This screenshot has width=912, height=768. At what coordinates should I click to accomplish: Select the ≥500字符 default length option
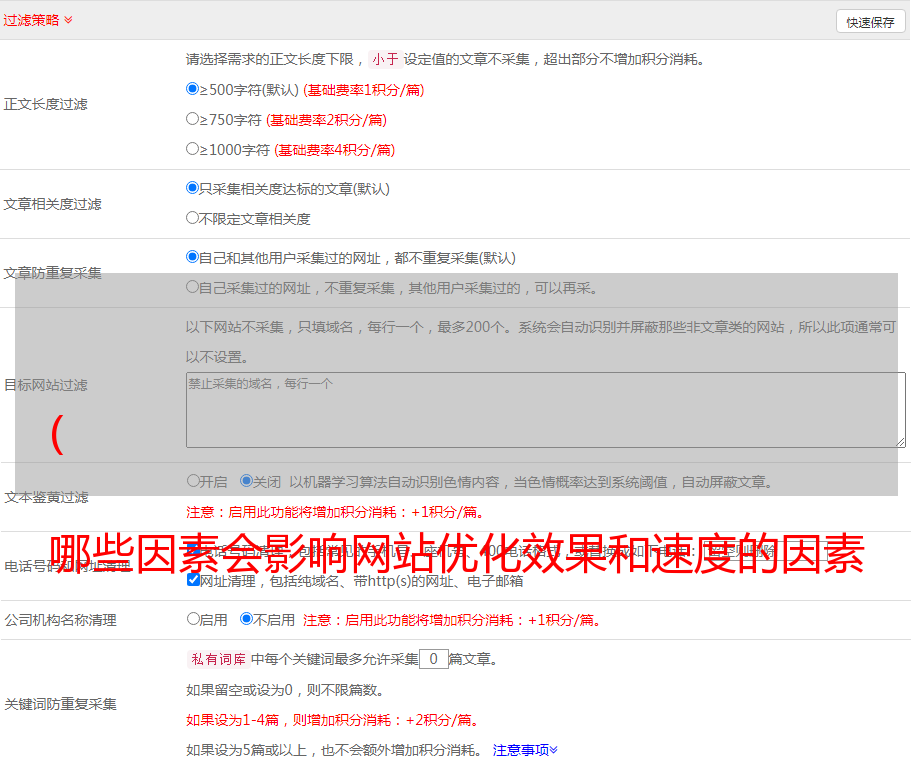click(x=193, y=89)
